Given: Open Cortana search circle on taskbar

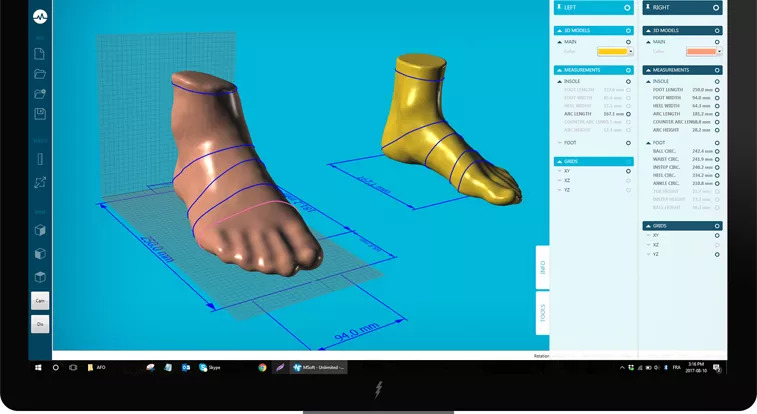Looking at the screenshot, I should point(56,368).
